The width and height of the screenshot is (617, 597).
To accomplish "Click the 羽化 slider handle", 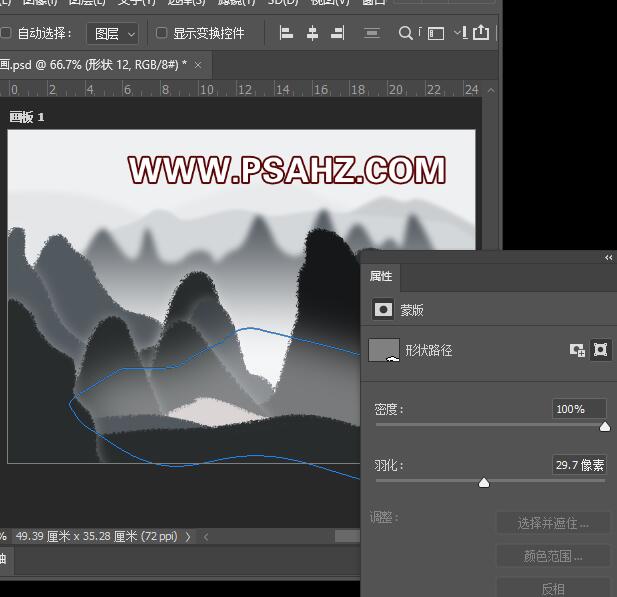I will (x=484, y=482).
